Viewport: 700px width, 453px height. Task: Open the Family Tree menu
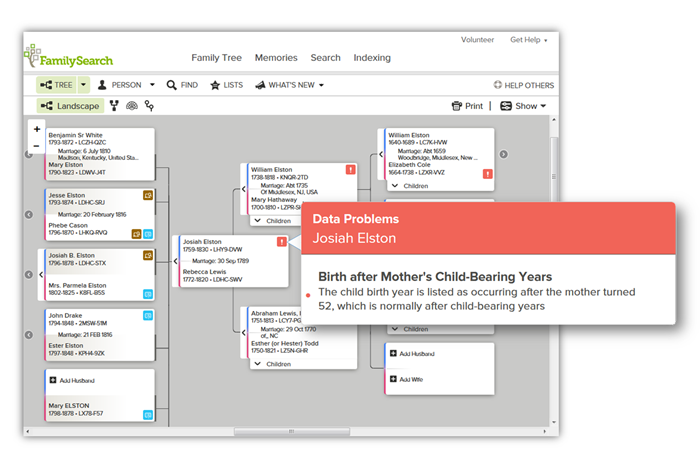pyautogui.click(x=217, y=58)
